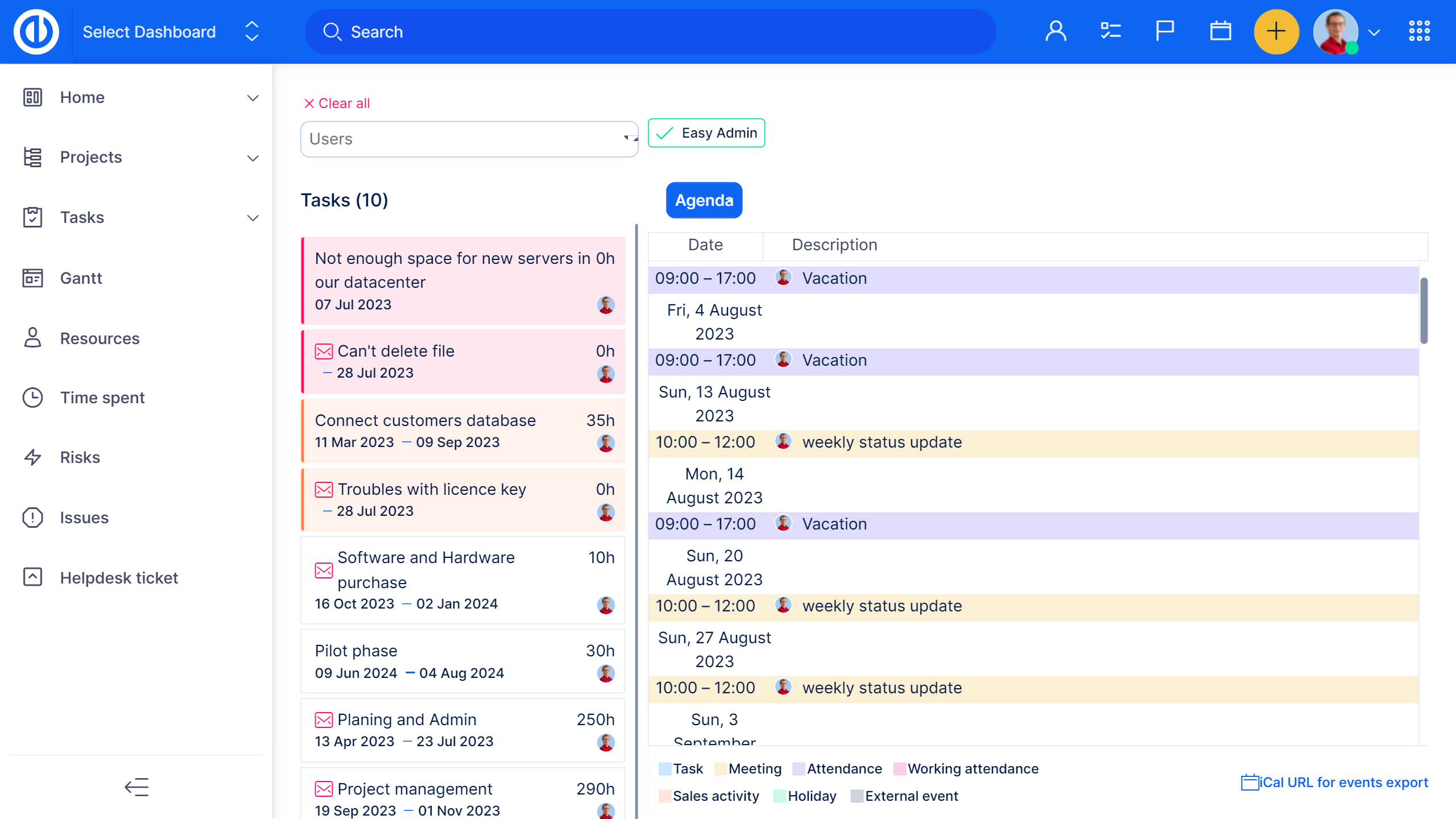Go to Gantt in sidebar
Viewport: 1456px width, 819px height.
(81, 278)
